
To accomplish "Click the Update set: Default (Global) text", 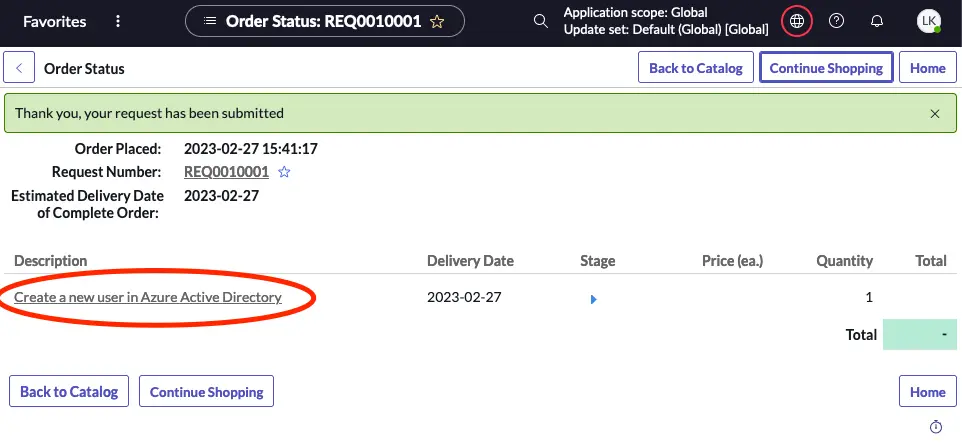I will point(666,29).
